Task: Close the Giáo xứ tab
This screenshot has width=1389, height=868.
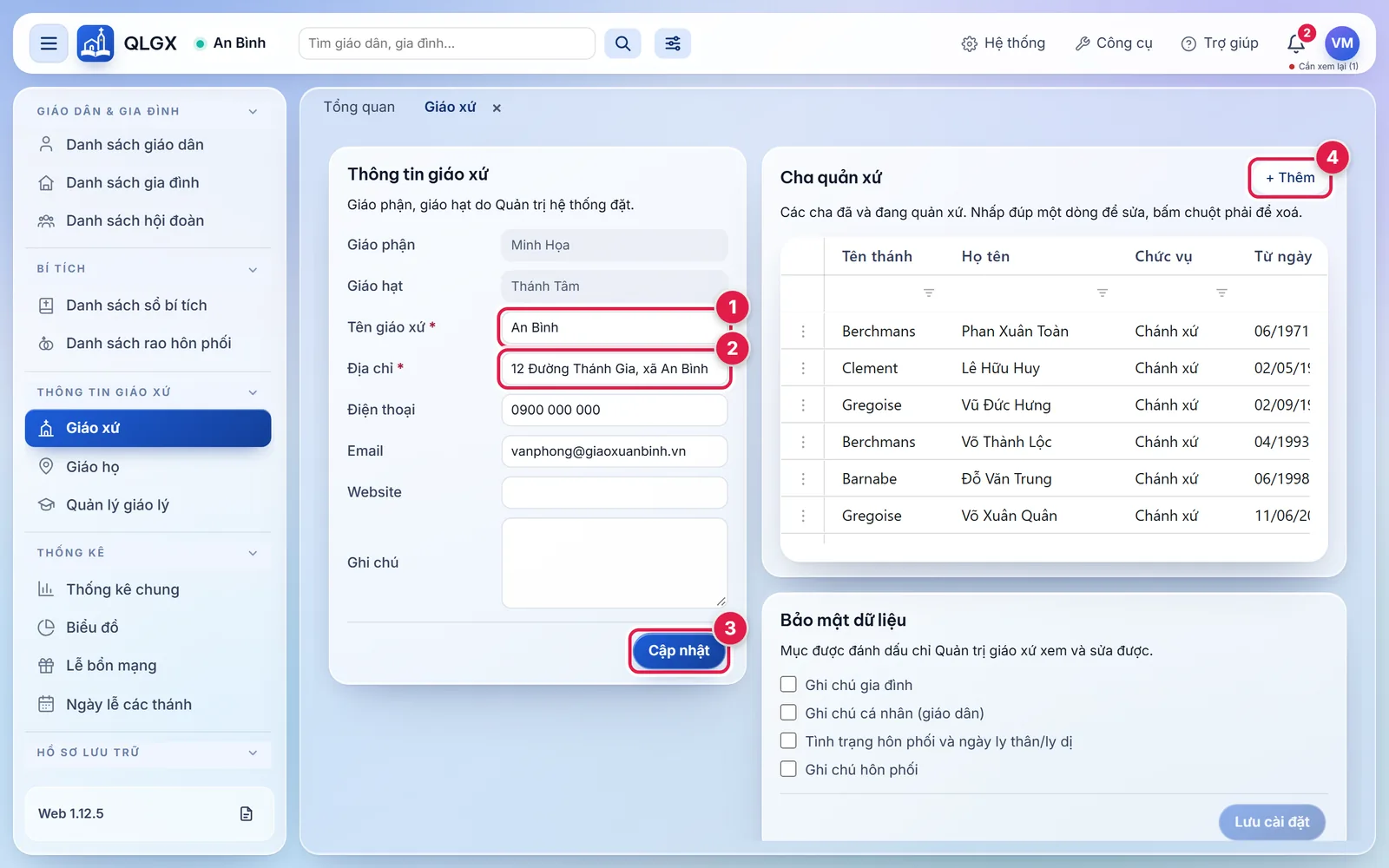Action: 497,108
